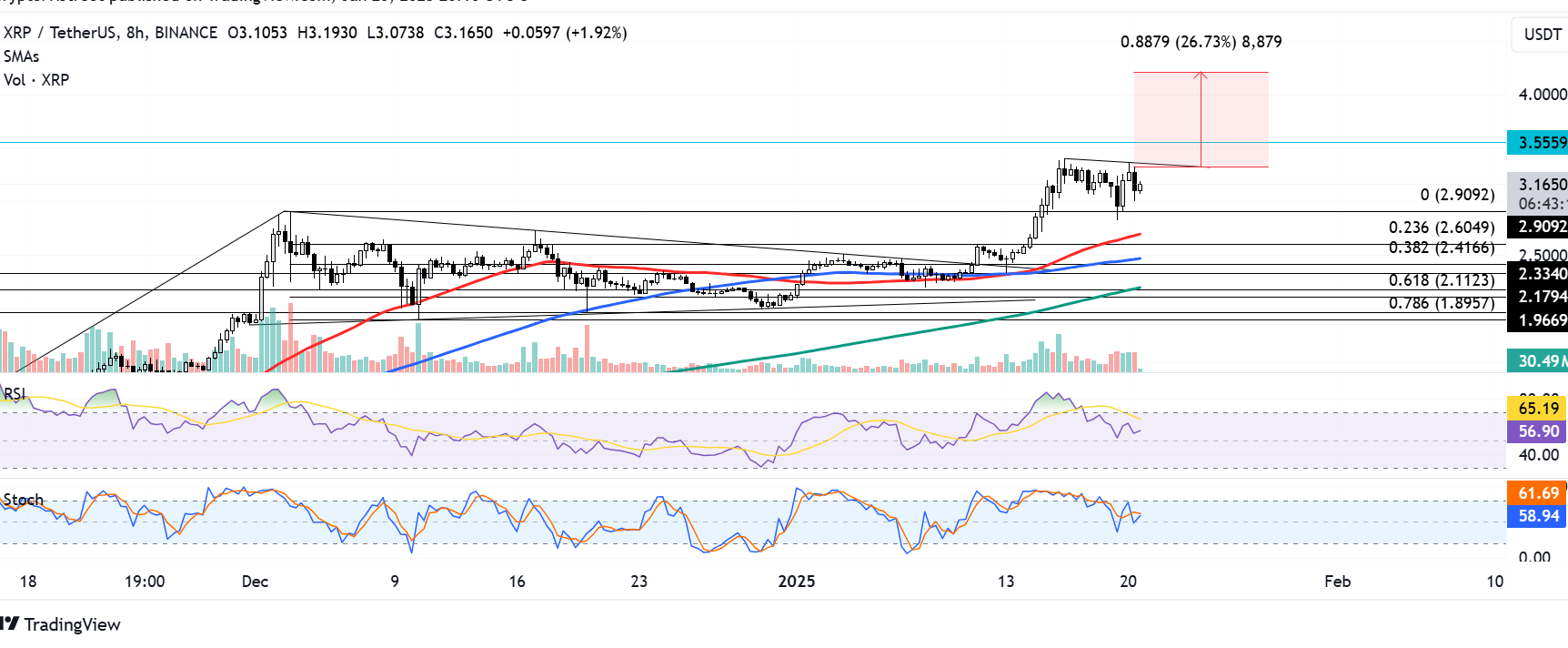This screenshot has height=648, width=1568.
Task: Click the Dec date on time axis
Action: tap(256, 582)
